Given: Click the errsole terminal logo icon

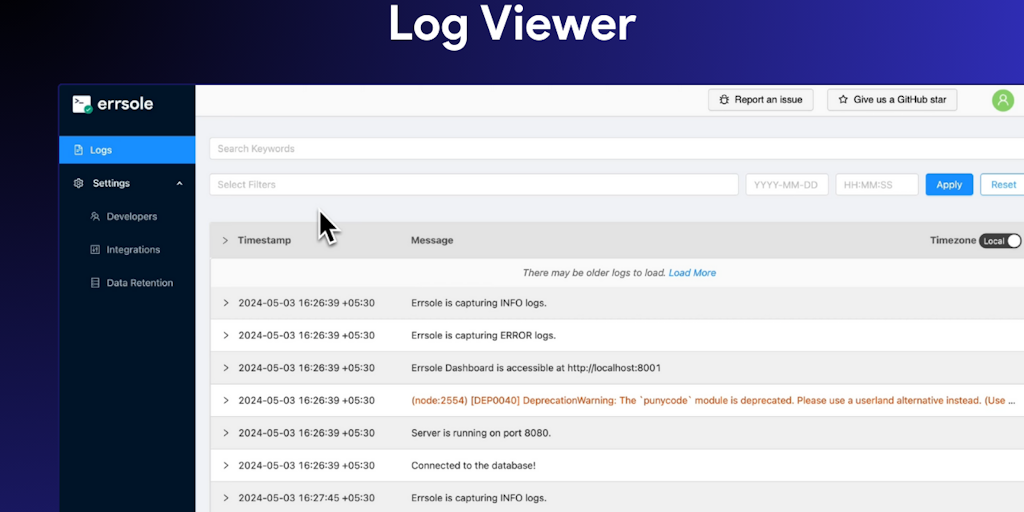Looking at the screenshot, I should pos(82,104).
